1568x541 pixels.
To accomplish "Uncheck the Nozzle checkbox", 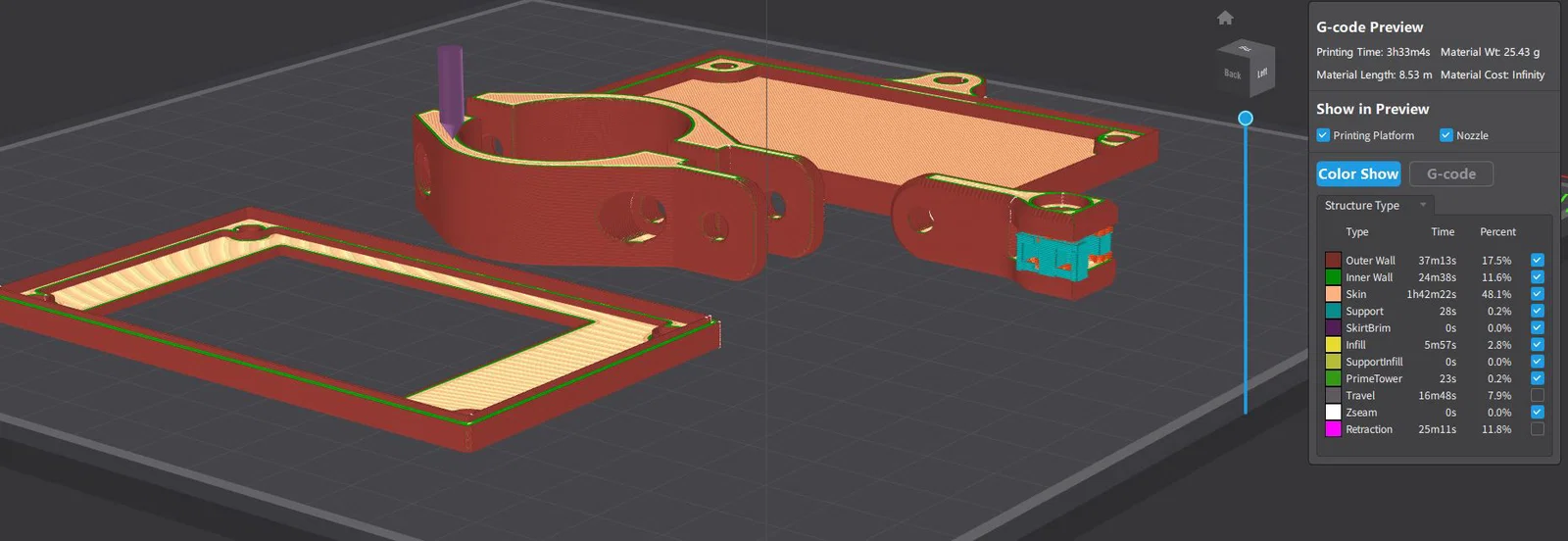I will click(x=1445, y=135).
